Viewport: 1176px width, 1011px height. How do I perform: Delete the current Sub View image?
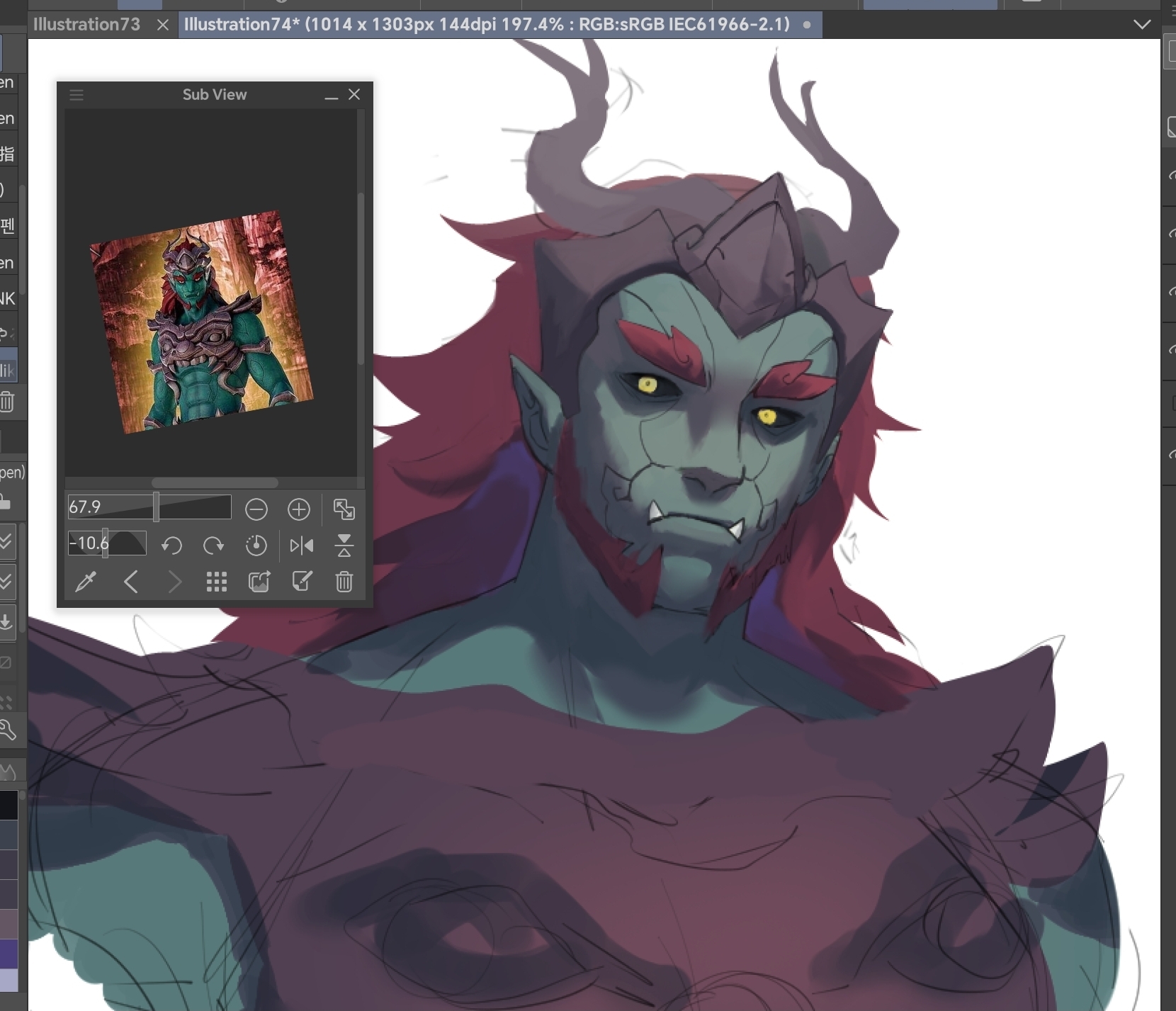coord(344,582)
